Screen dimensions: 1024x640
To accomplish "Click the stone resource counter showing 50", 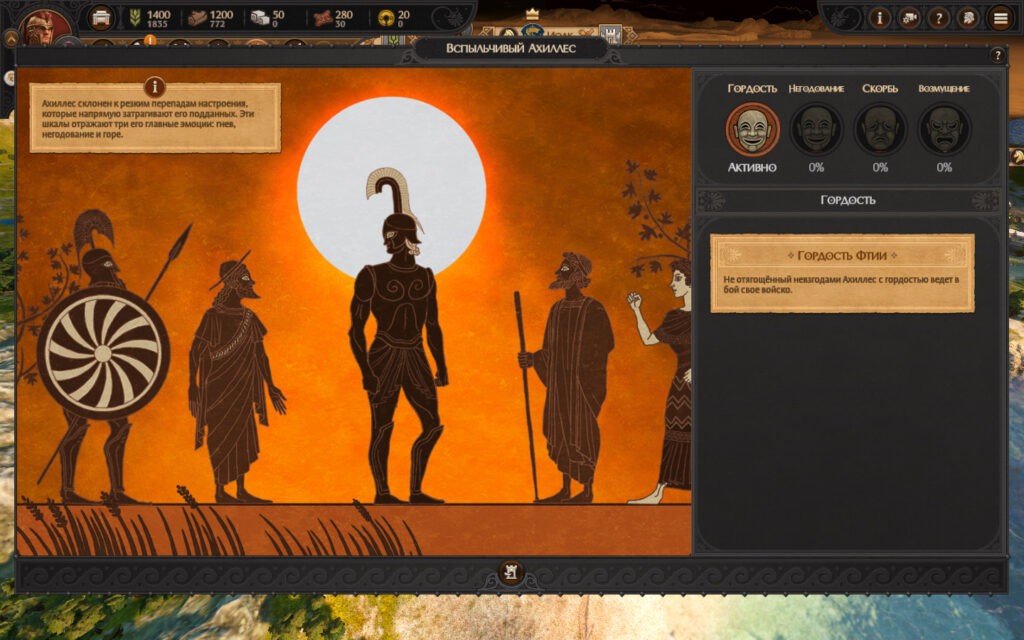I will (x=268, y=18).
